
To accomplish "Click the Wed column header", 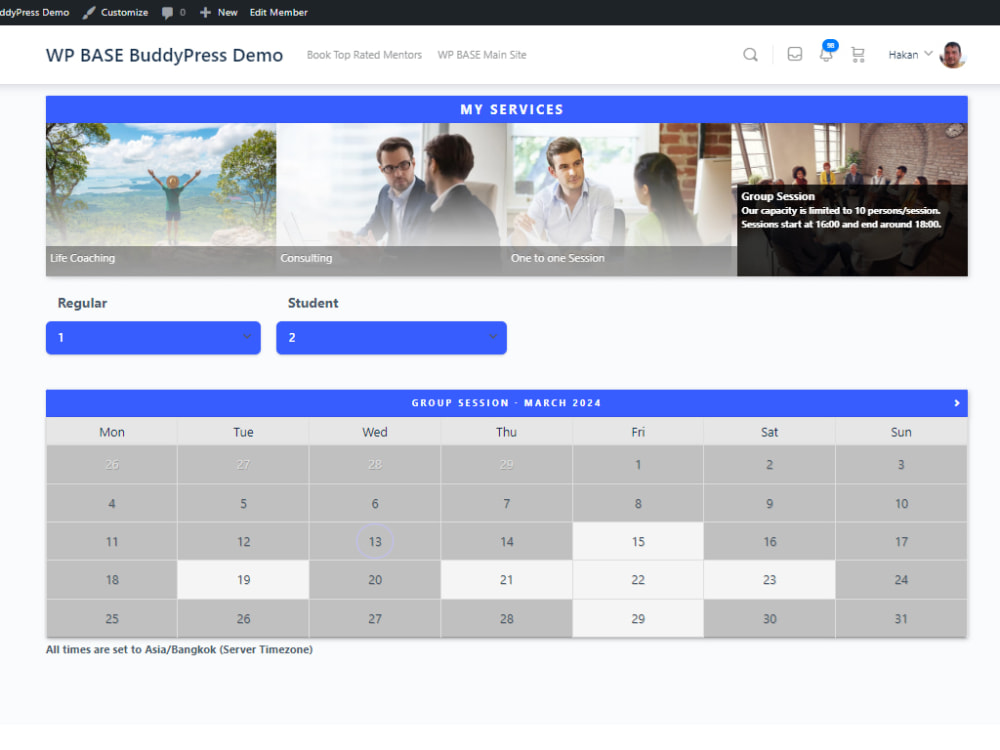I will click(x=375, y=432).
